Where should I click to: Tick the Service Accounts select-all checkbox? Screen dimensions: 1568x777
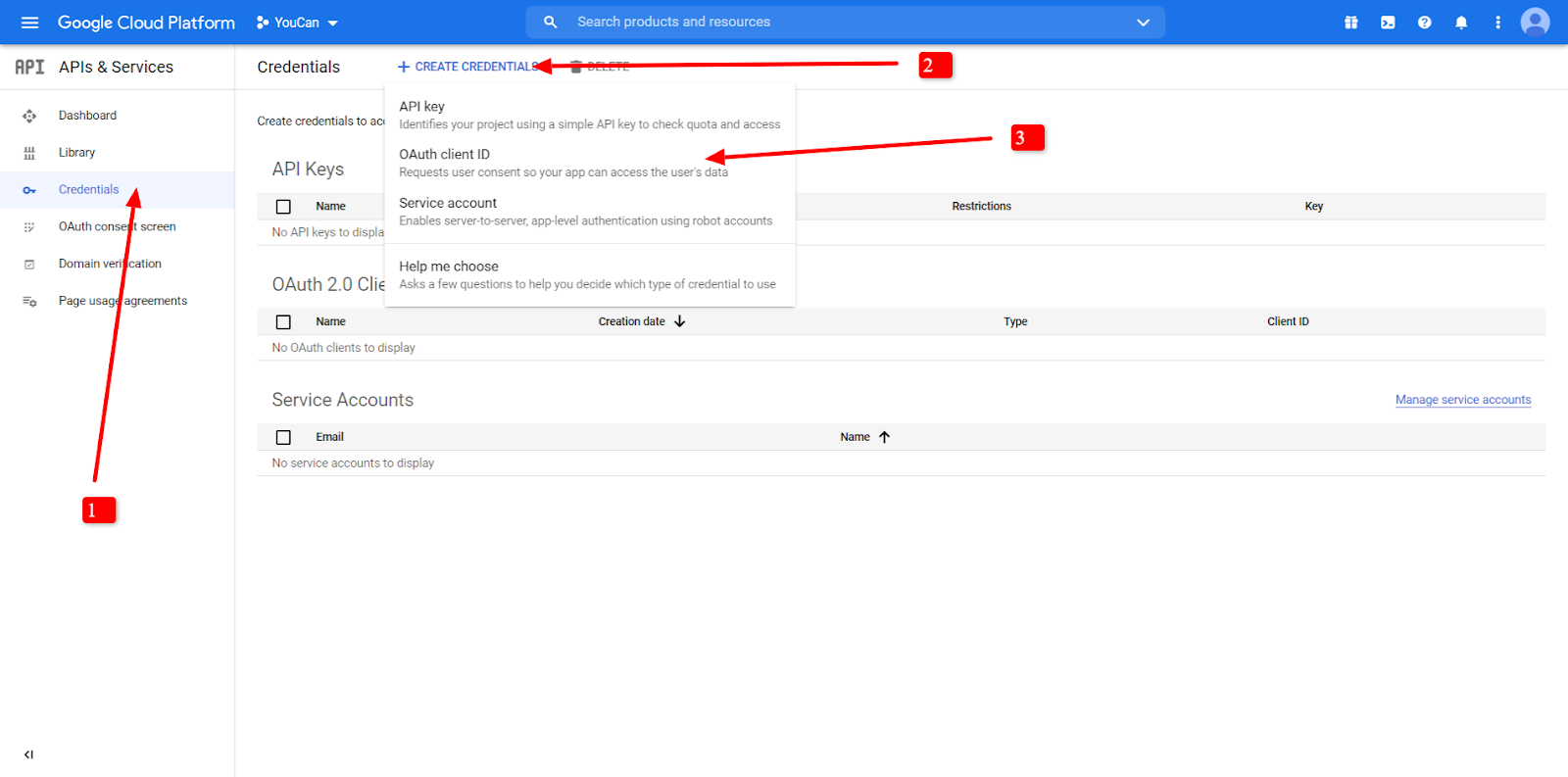coord(283,438)
